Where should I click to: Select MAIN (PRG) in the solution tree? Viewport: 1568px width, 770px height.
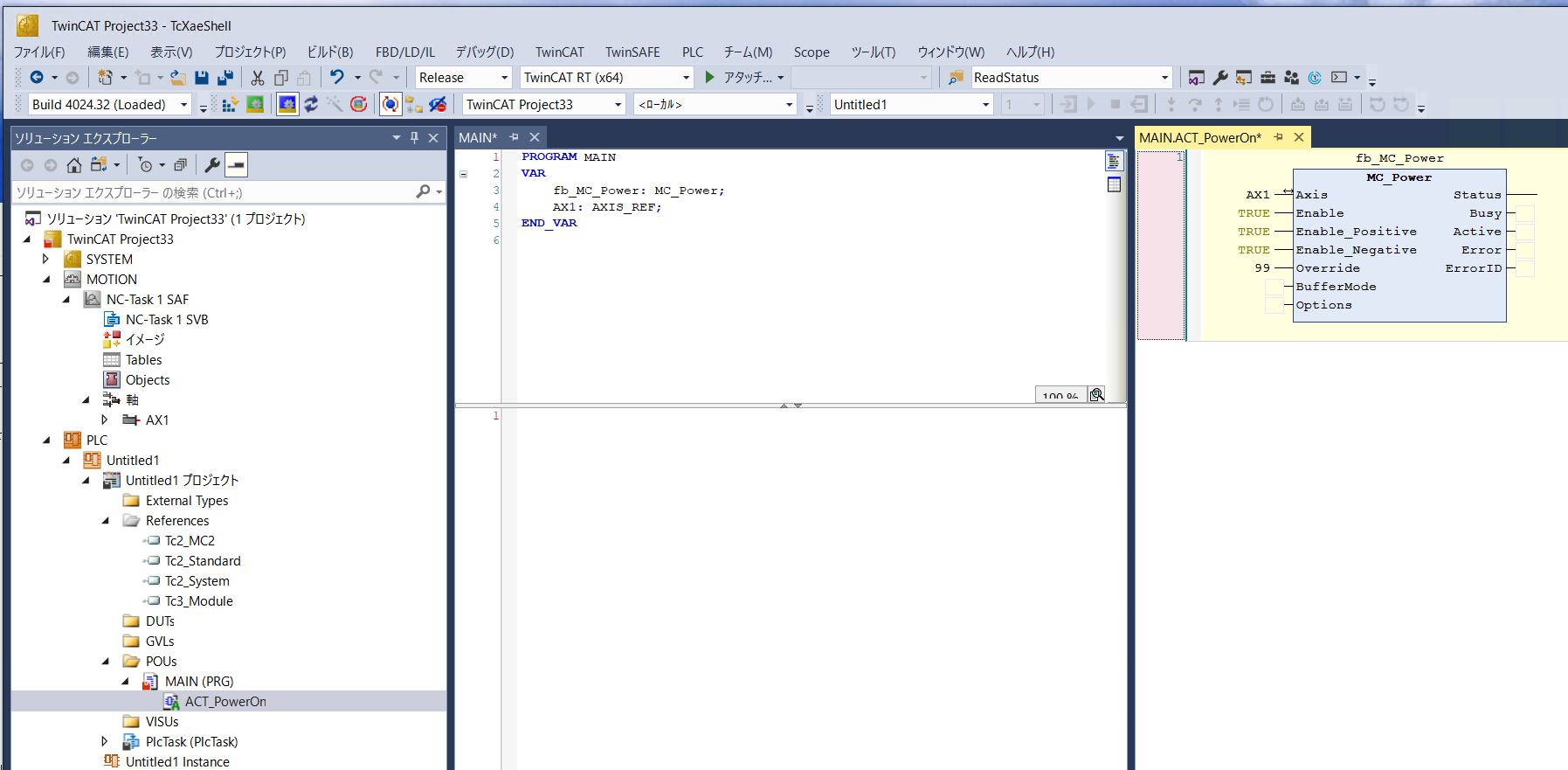199,682
